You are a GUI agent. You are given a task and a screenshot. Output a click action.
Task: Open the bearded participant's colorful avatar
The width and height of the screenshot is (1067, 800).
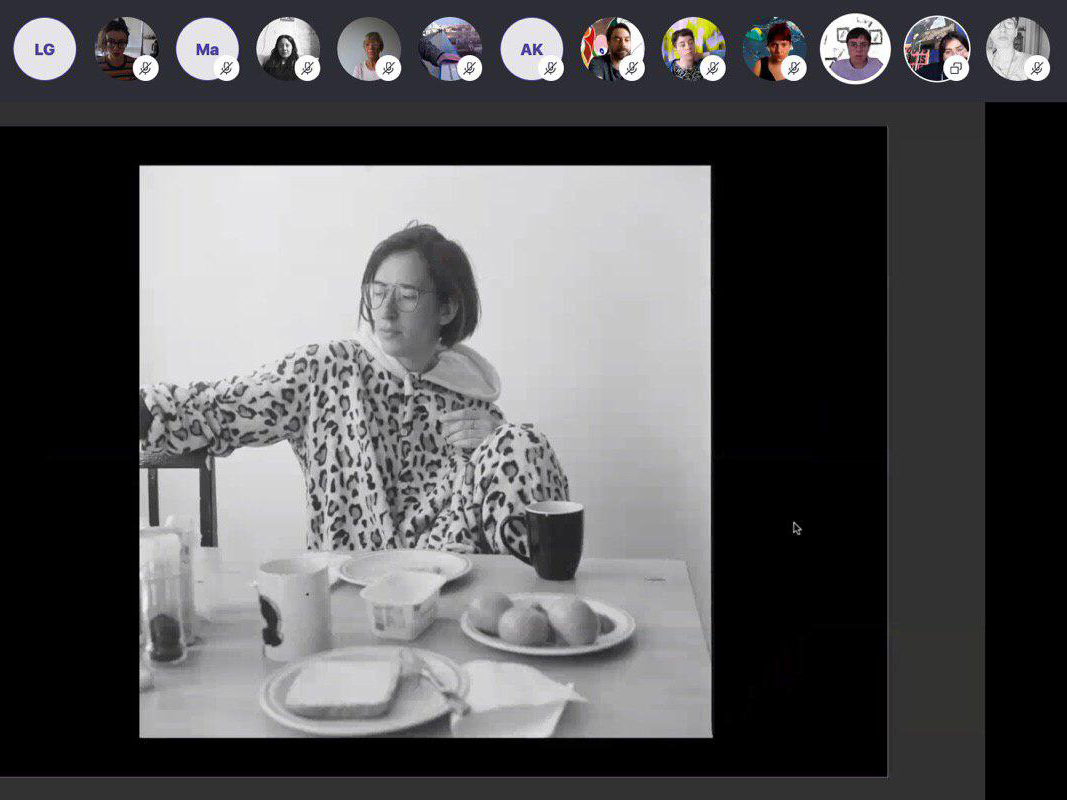612,49
